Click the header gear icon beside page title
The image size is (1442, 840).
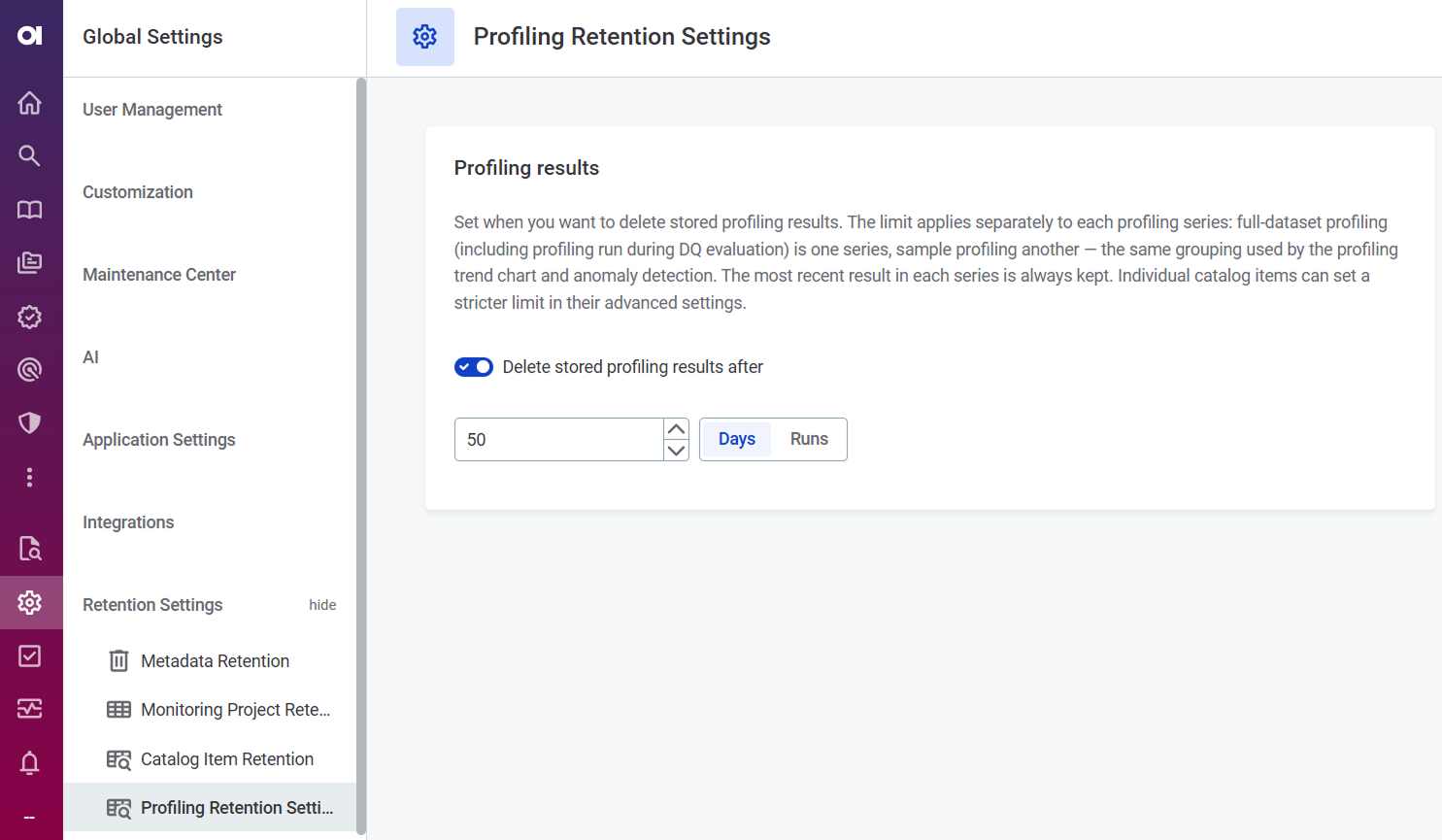425,37
